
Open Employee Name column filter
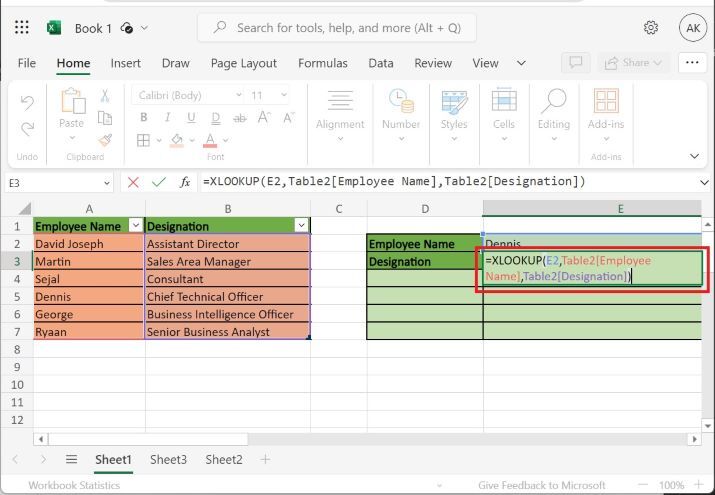coord(136,225)
